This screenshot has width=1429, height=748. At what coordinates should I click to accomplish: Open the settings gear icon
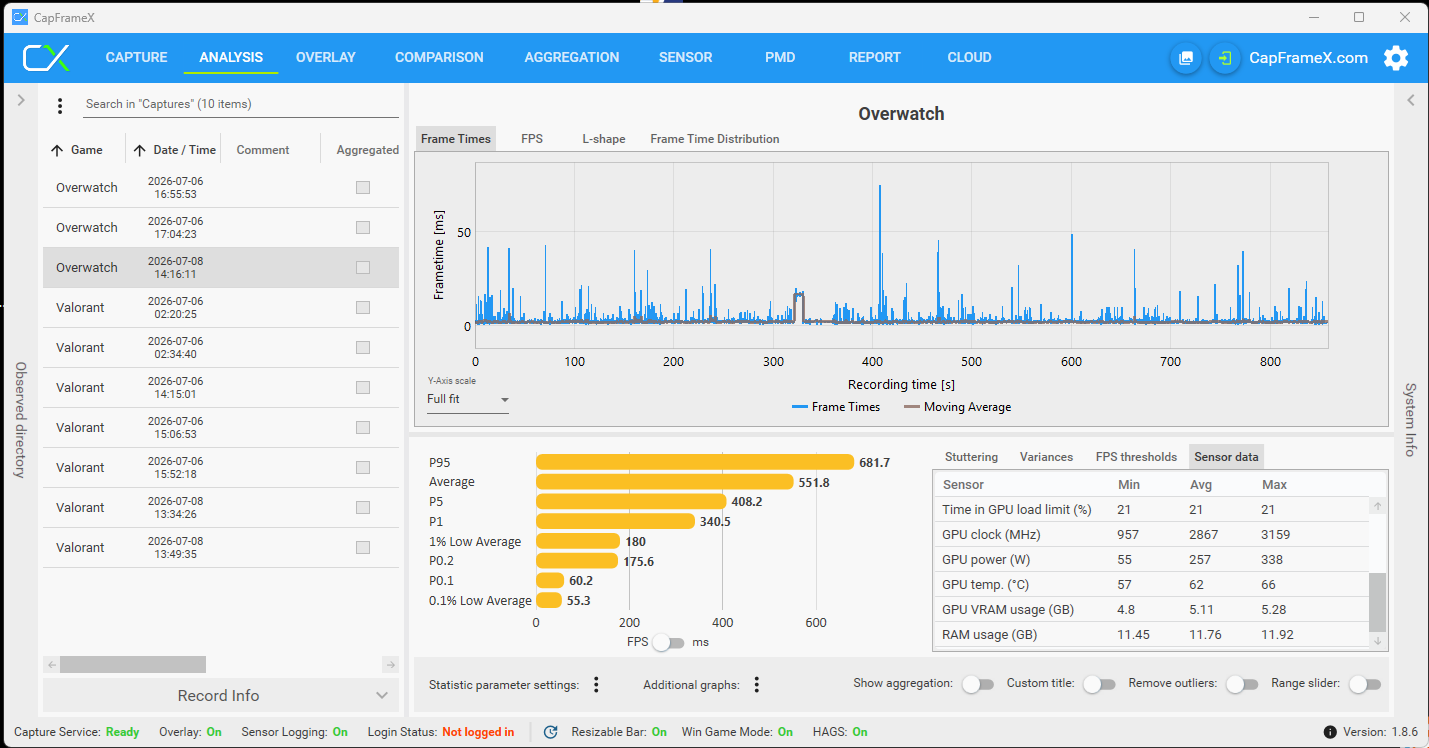pos(1396,58)
